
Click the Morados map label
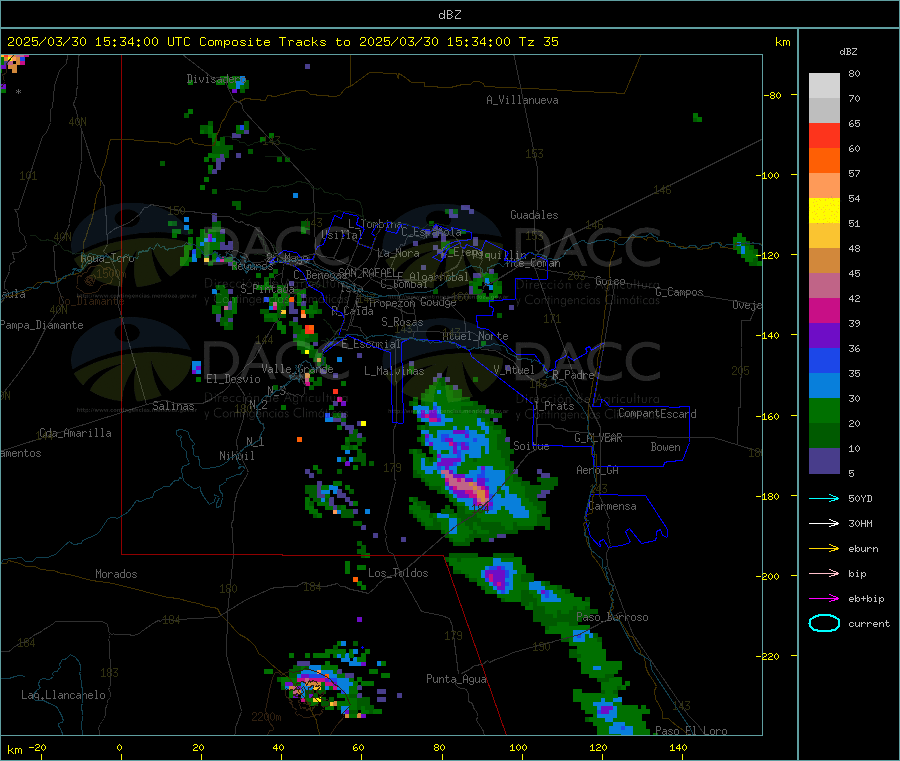117,574
